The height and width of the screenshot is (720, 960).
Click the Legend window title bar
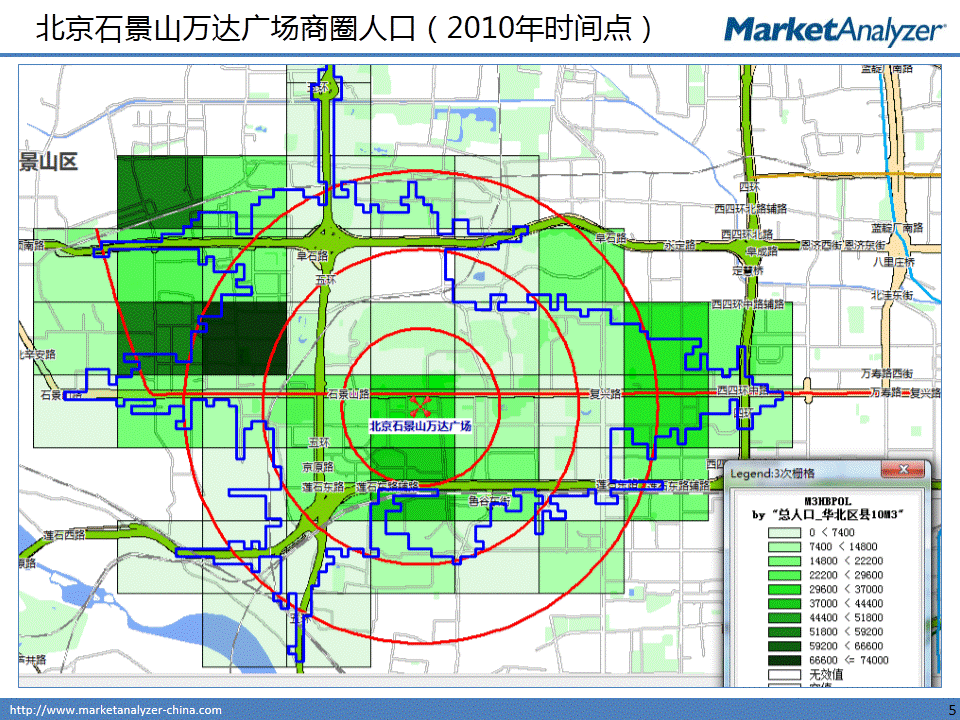(800, 470)
